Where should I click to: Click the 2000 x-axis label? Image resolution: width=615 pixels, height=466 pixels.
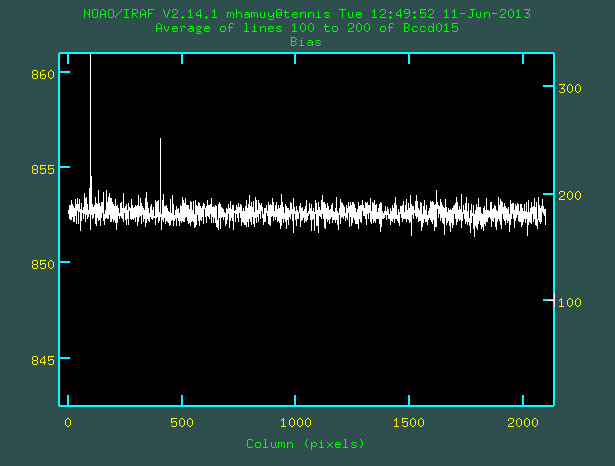pos(522,422)
